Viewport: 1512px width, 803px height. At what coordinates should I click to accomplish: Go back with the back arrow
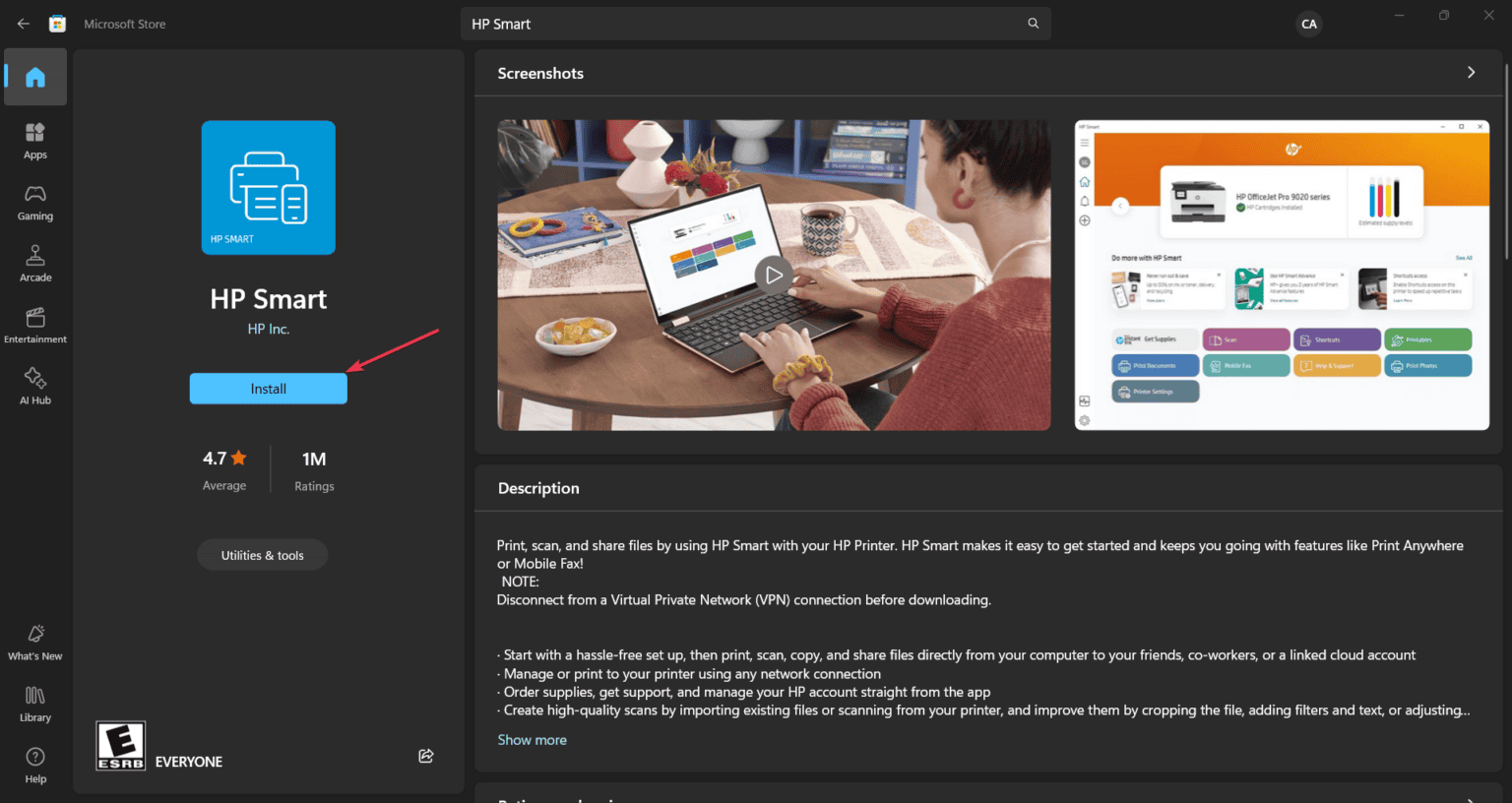point(23,24)
